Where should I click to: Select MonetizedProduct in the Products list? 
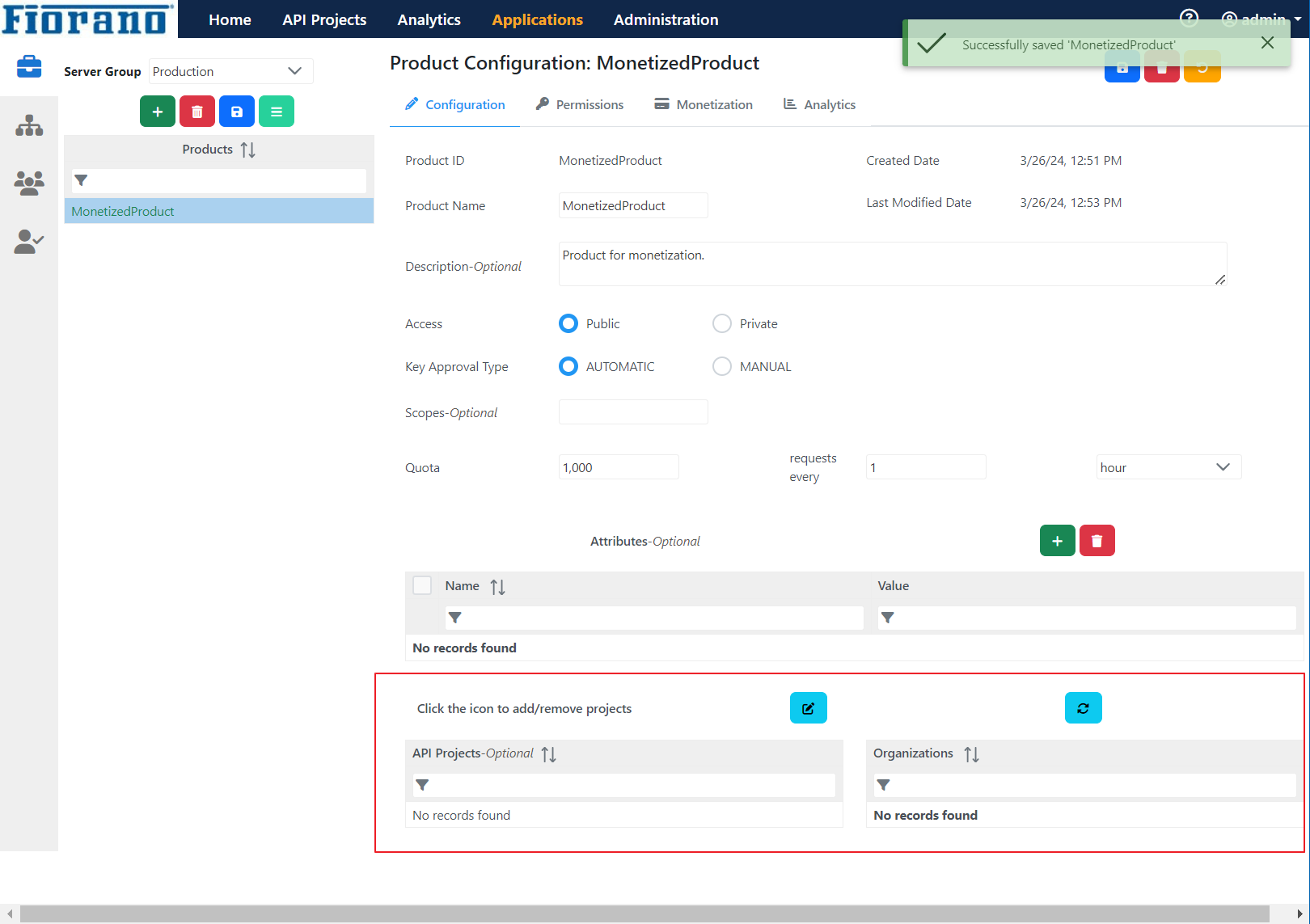[219, 211]
